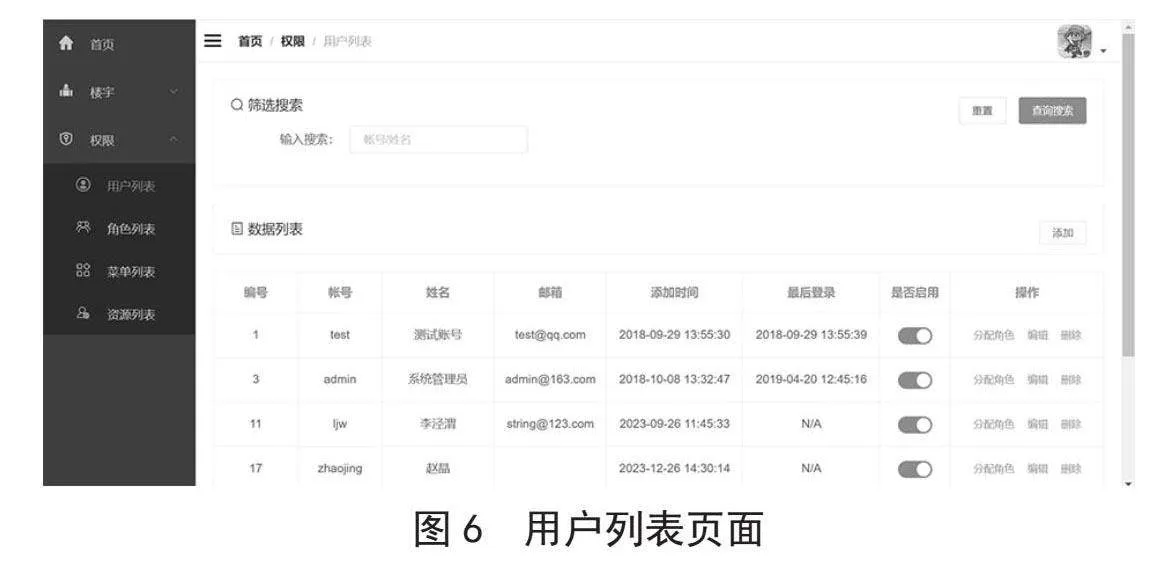Toggle enabled switch for test account
1155x563 pixels.
pos(915,335)
